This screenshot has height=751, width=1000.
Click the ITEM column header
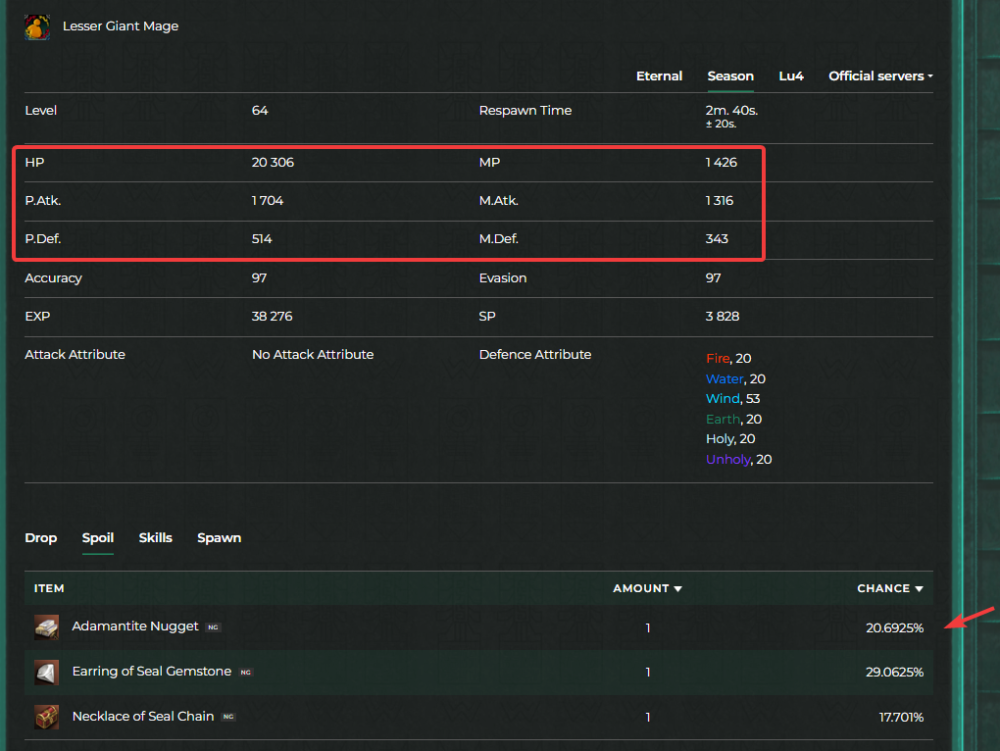(49, 588)
